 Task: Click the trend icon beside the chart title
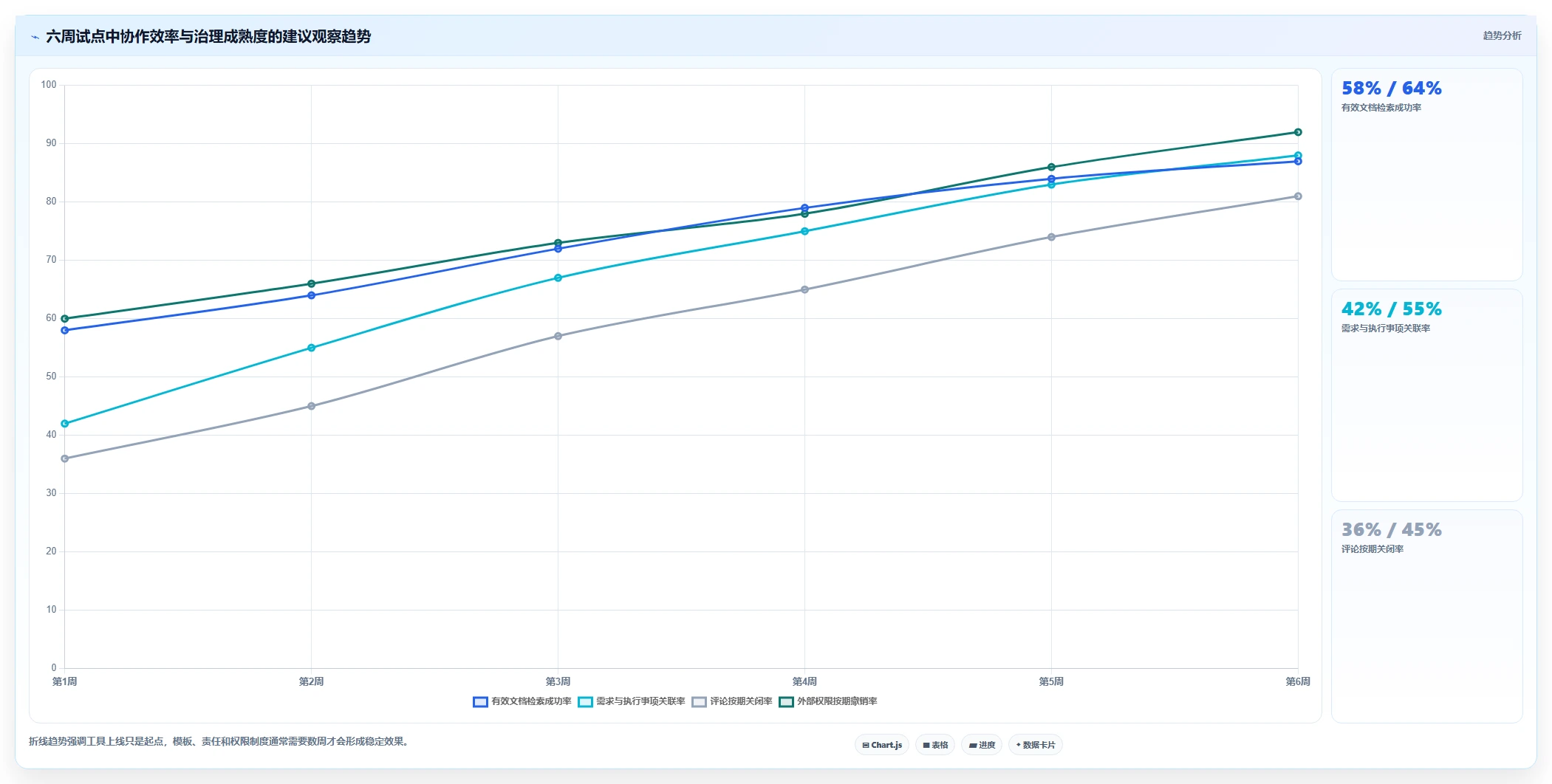click(x=35, y=37)
